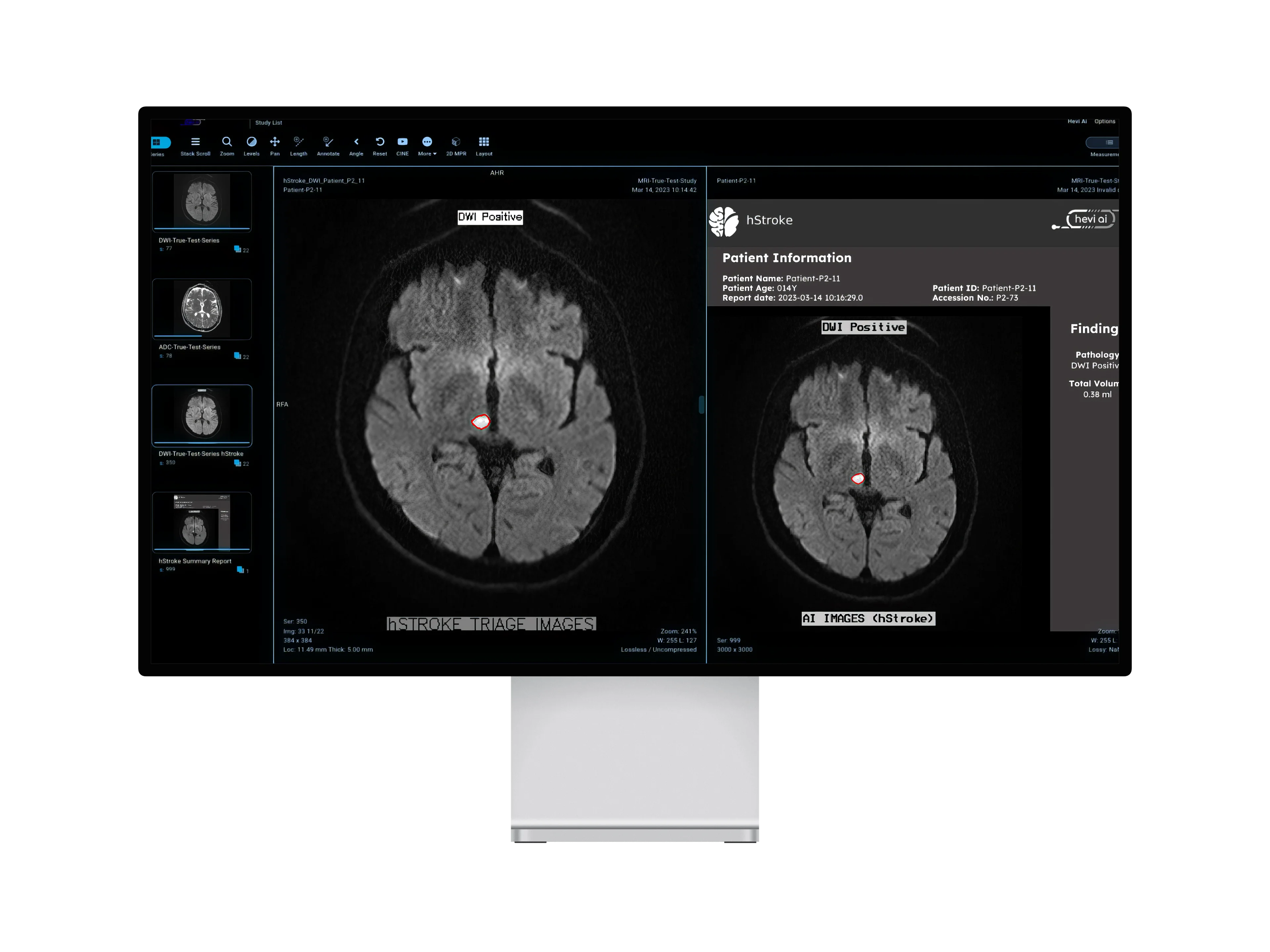The width and height of the screenshot is (1270, 952).
Task: Select the hStroke Summary Report thumbnail
Action: coord(201,522)
